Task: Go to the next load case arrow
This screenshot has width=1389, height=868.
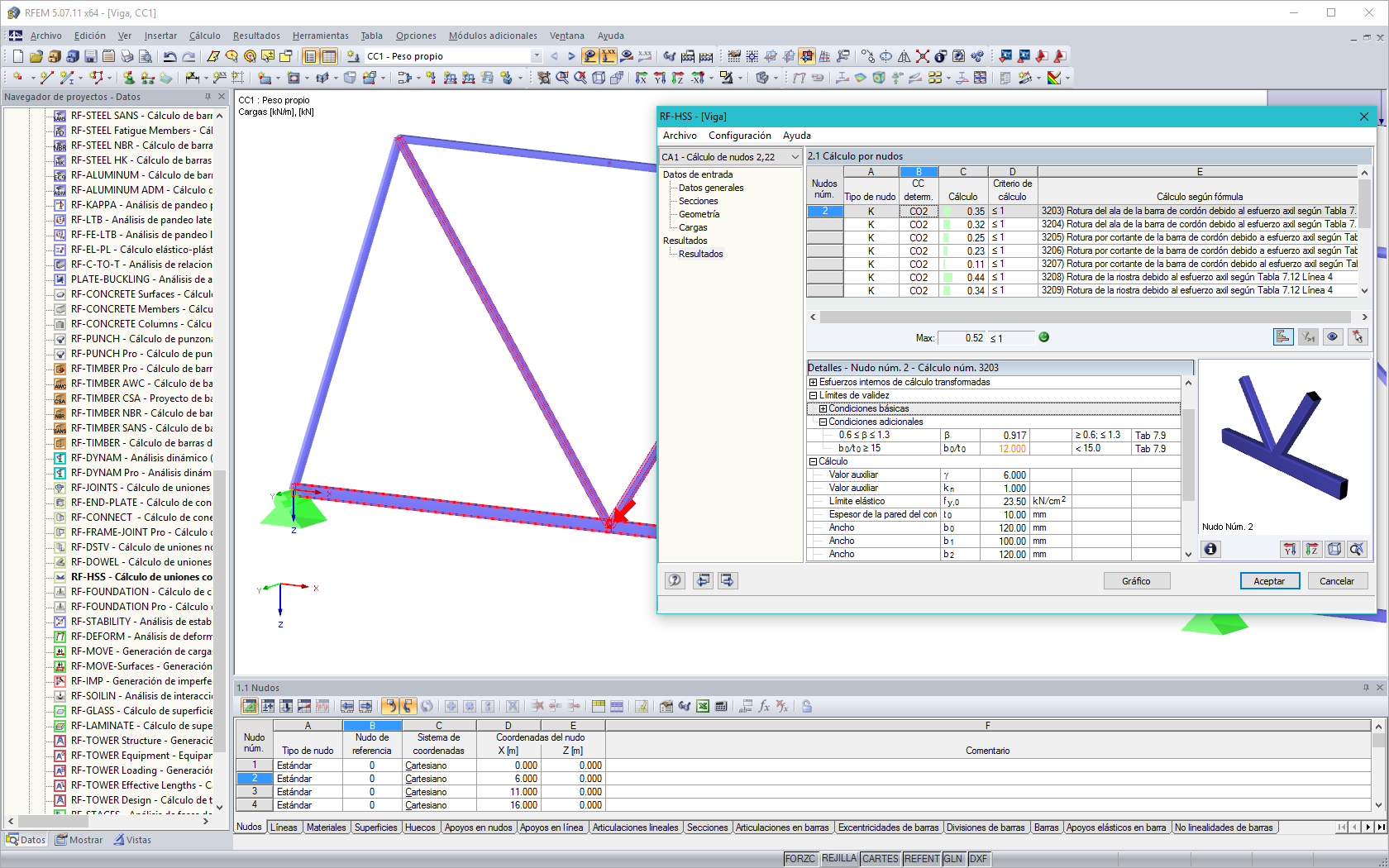Action: click(571, 56)
